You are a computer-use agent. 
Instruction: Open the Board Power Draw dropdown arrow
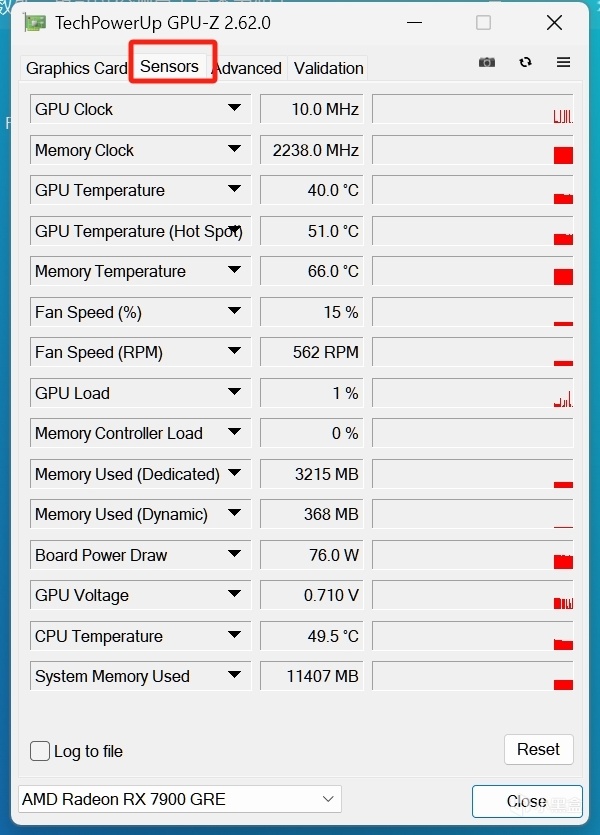pos(234,554)
